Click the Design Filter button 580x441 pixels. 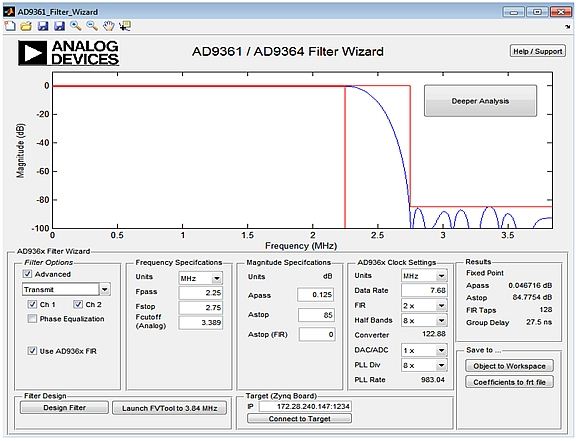64,408
